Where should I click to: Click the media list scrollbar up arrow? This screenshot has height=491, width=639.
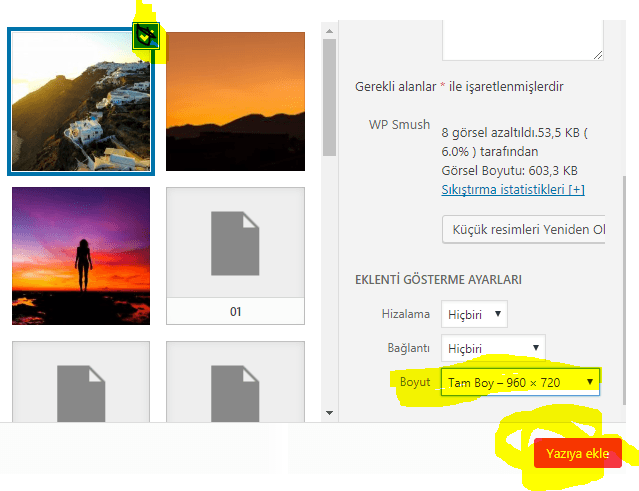coord(329,28)
